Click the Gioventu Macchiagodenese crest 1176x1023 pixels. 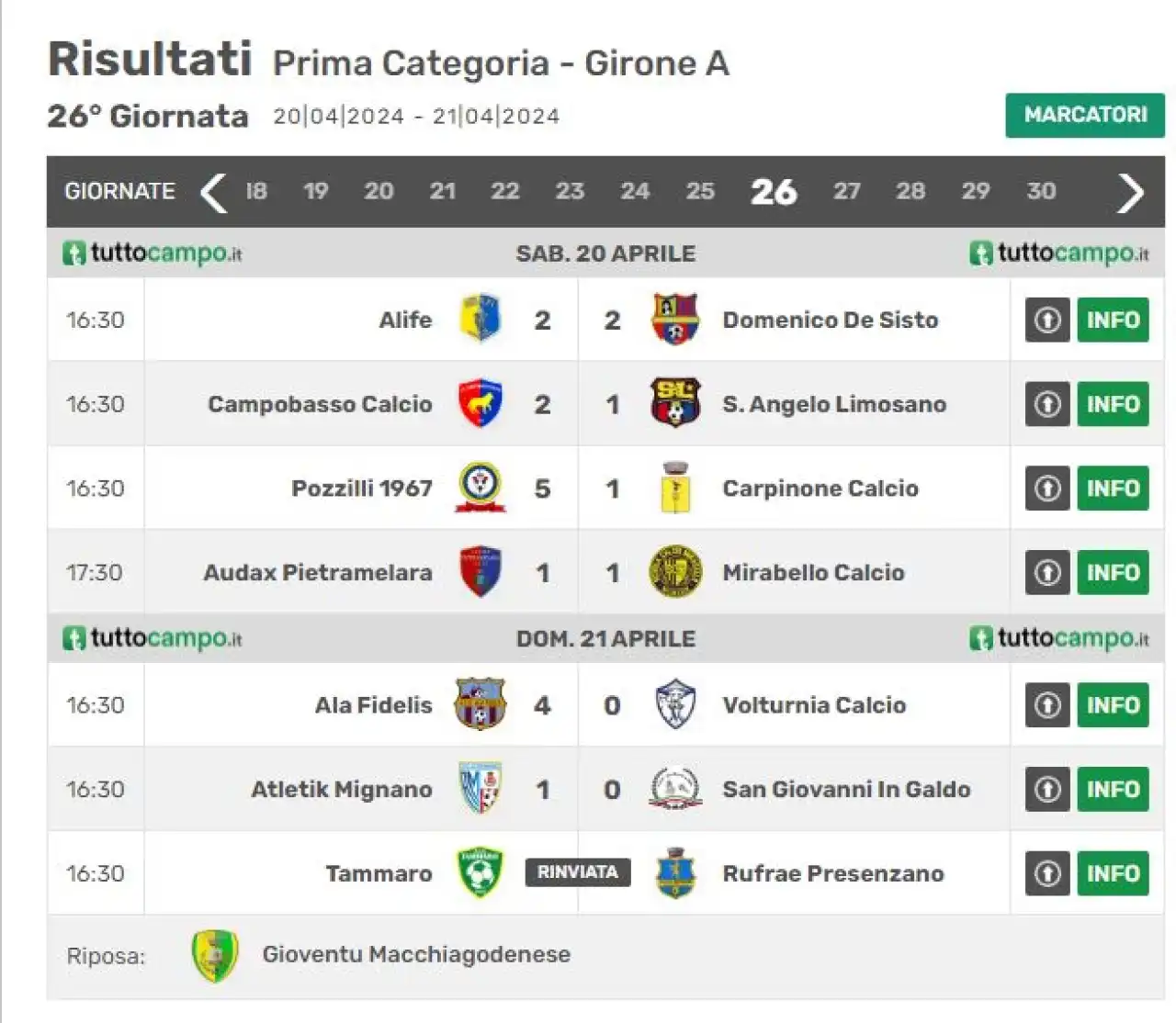(x=215, y=955)
